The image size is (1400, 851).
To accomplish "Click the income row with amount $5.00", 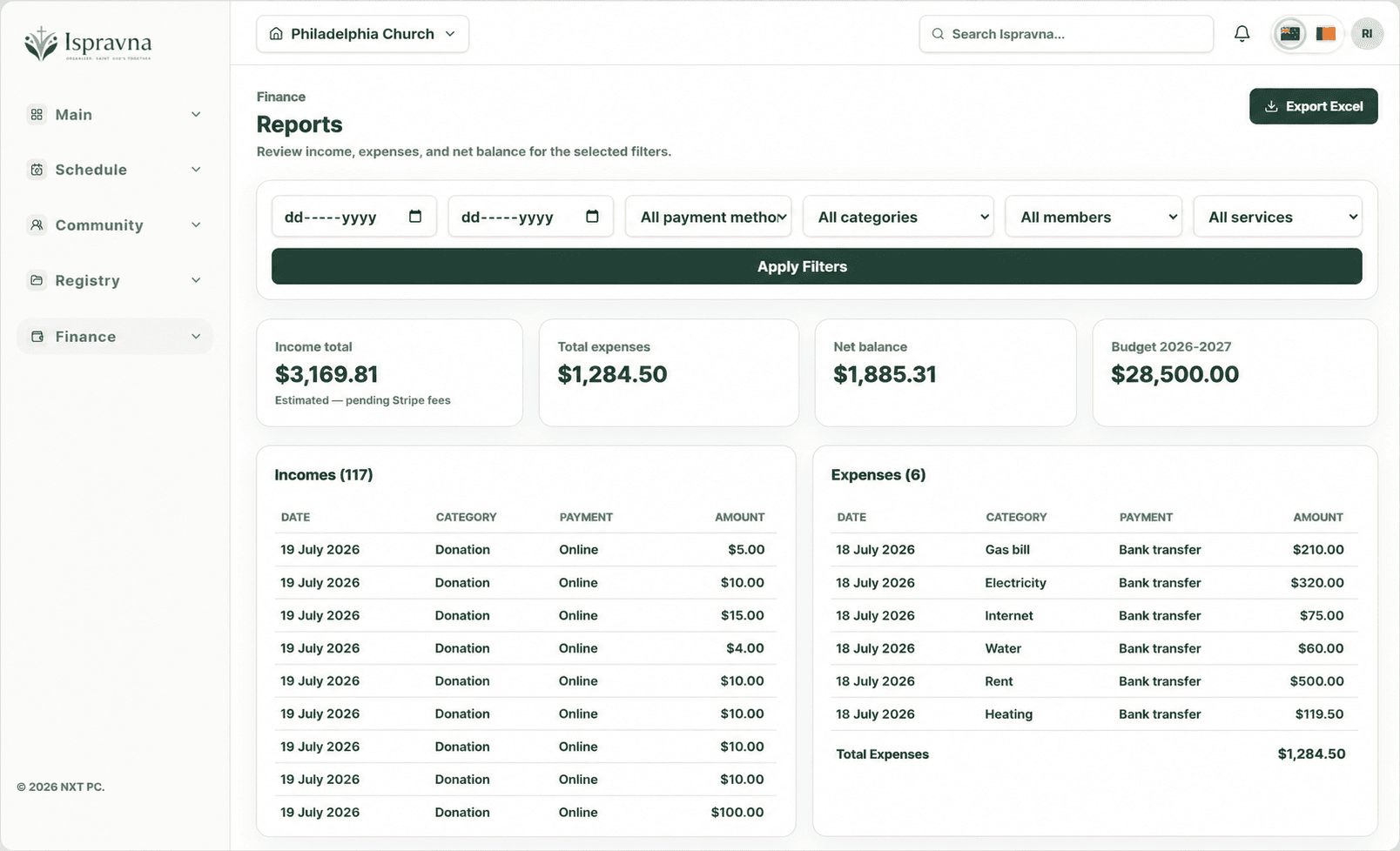I will point(526,550).
